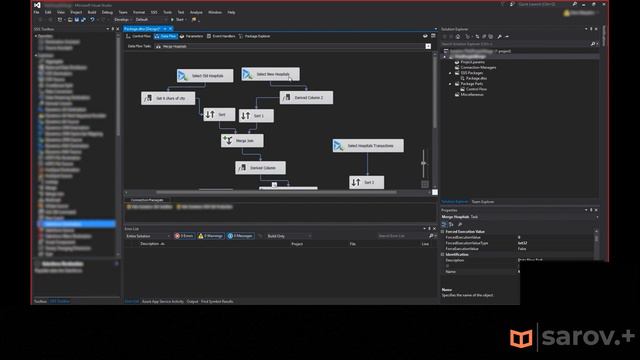Open the Data Flow Task dropdown arrow
Image resolution: width=640 pixels, height=360 pixels.
click(x=428, y=46)
